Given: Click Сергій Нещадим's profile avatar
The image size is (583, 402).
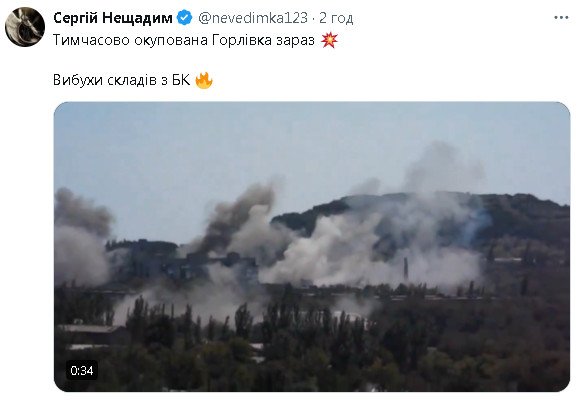Looking at the screenshot, I should point(25,27).
